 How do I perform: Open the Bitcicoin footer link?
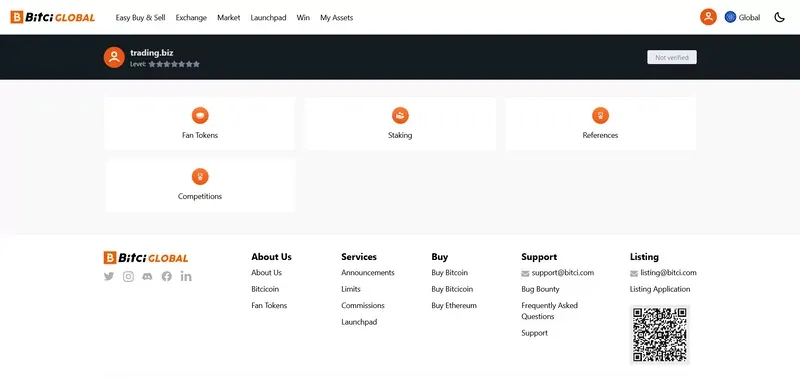click(x=265, y=289)
